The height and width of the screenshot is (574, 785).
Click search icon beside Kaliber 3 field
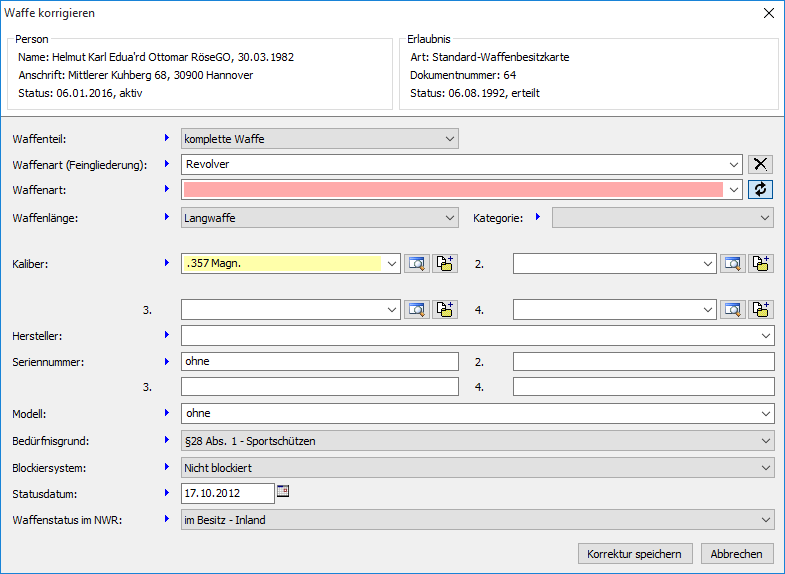click(x=416, y=310)
